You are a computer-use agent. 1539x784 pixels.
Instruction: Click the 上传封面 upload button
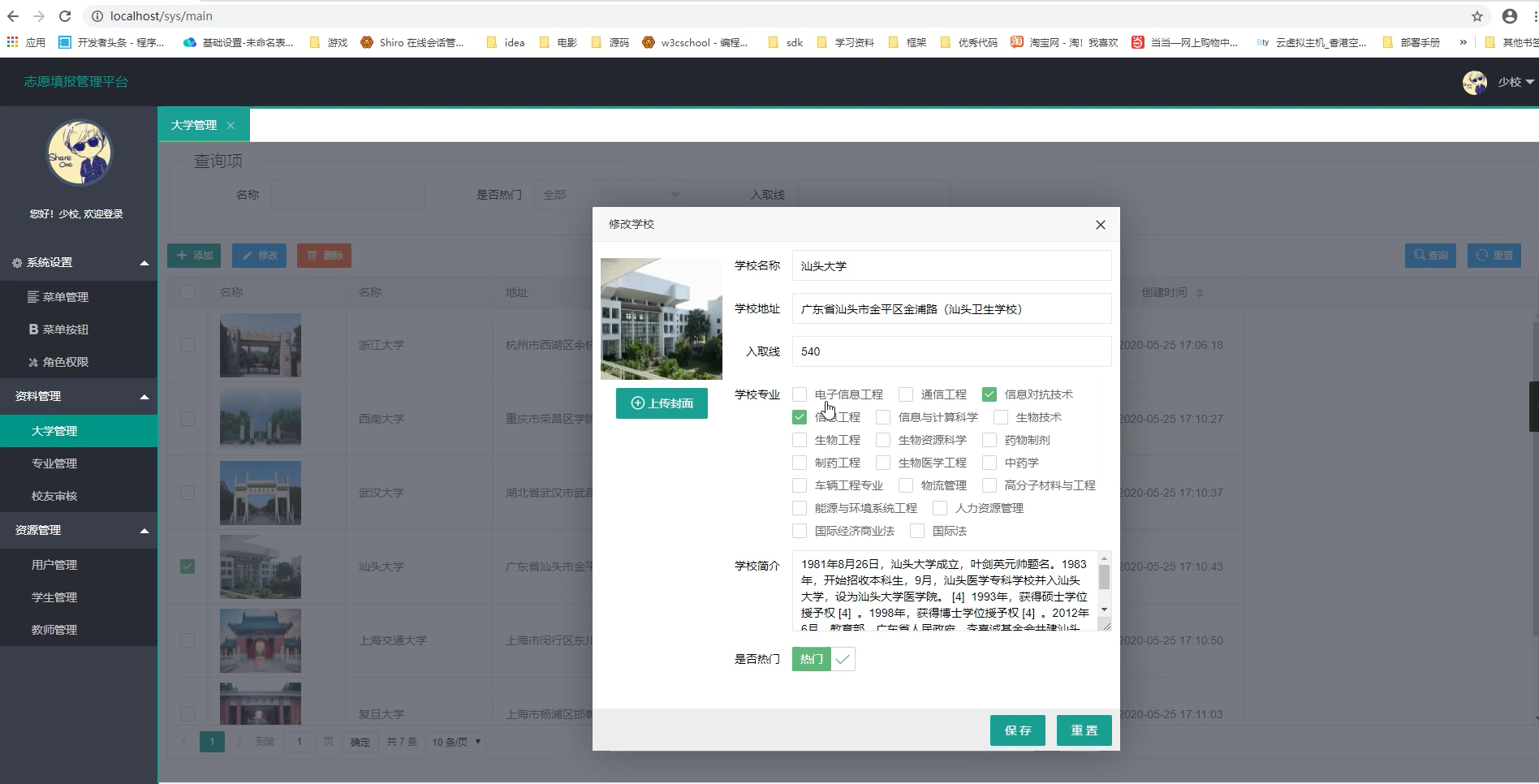coord(662,403)
